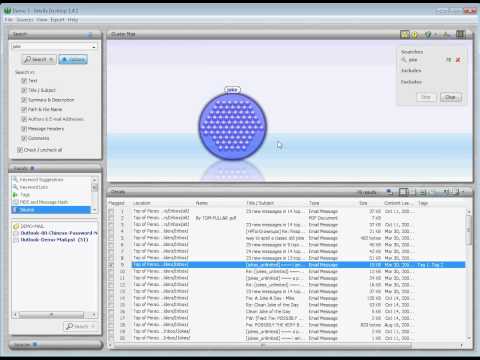Select the highlighted Source facet
480x360 pixels.
point(51,210)
